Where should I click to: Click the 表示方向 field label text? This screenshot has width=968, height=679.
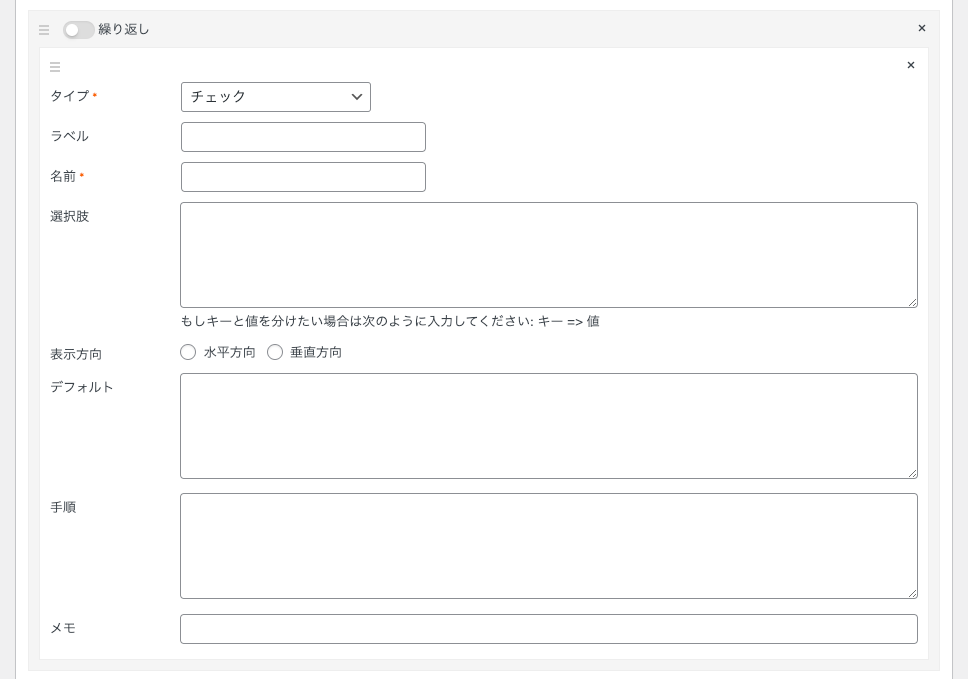click(x=76, y=354)
